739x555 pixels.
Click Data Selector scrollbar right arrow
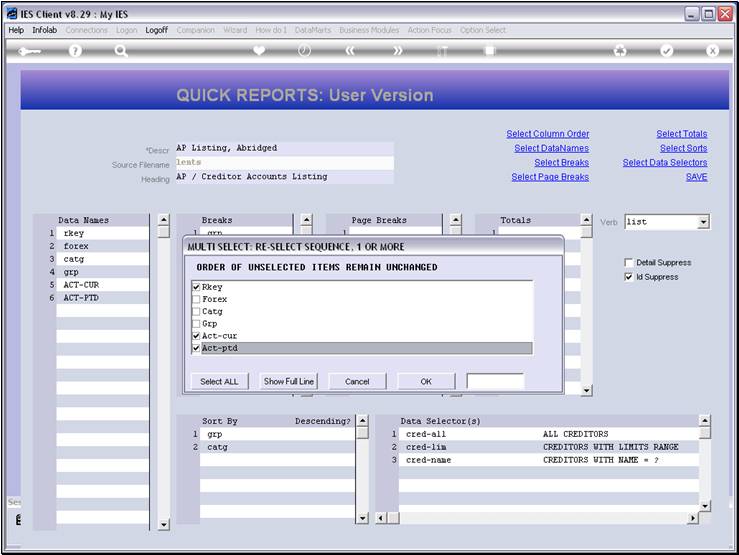click(692, 518)
